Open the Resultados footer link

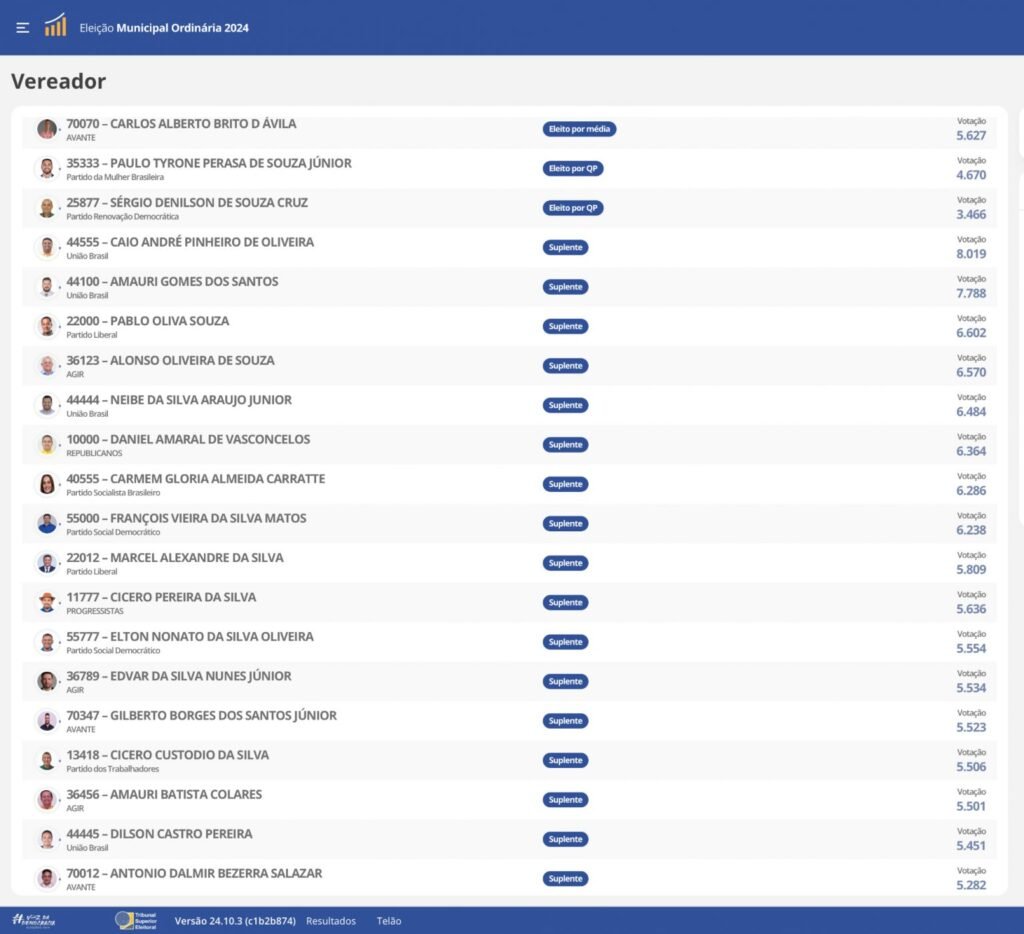point(330,921)
